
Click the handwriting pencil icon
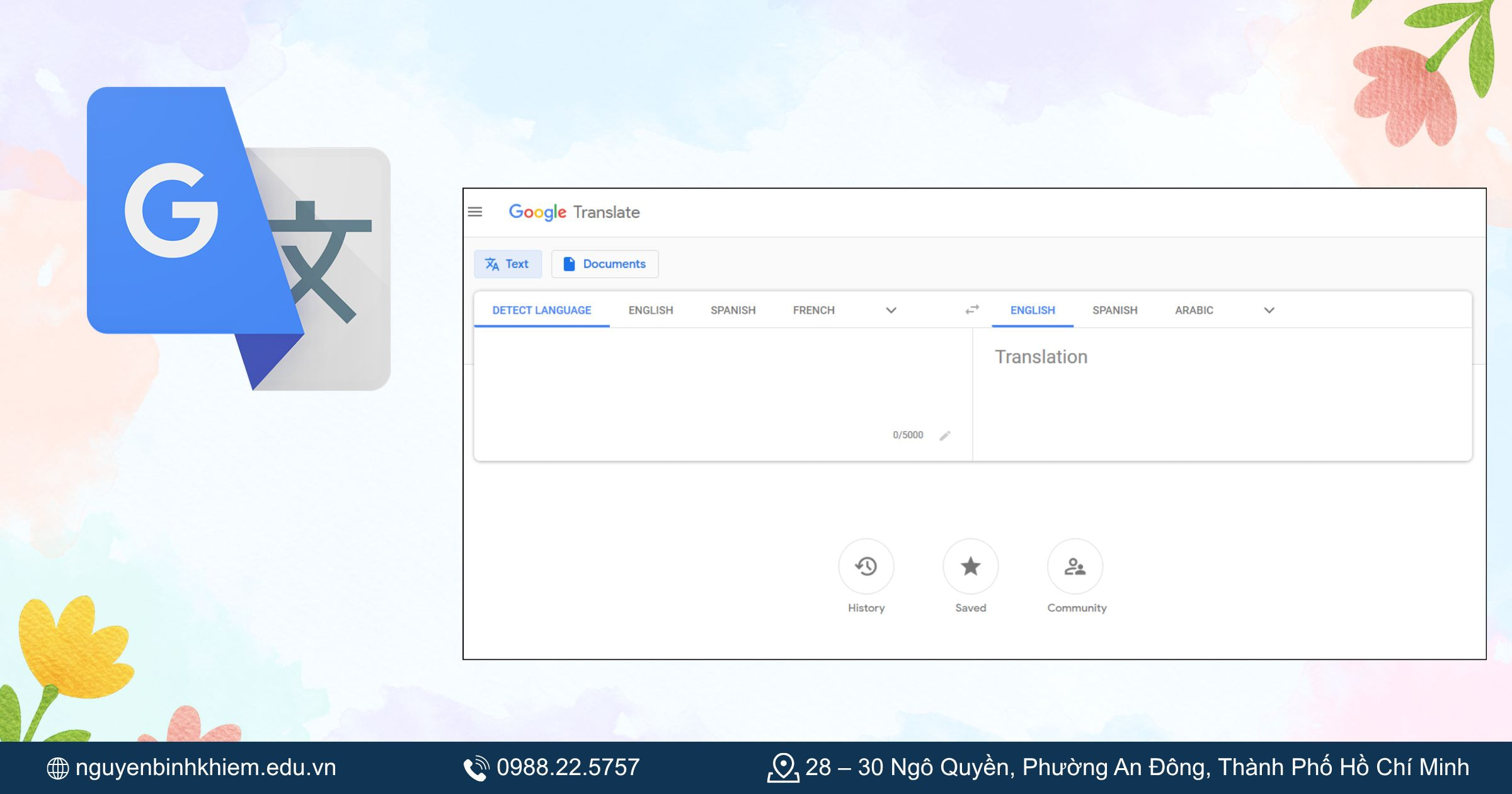[x=945, y=435]
